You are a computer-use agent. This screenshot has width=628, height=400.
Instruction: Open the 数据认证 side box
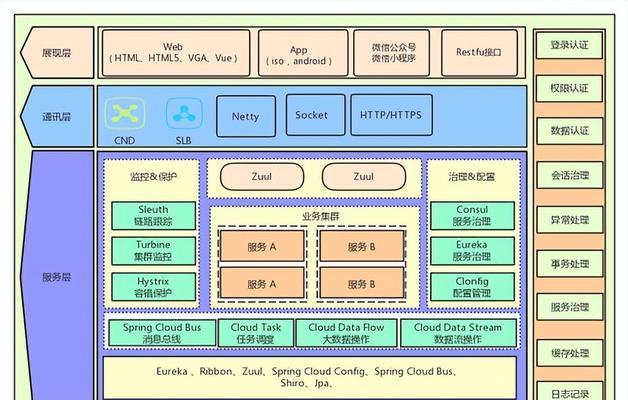click(x=569, y=131)
